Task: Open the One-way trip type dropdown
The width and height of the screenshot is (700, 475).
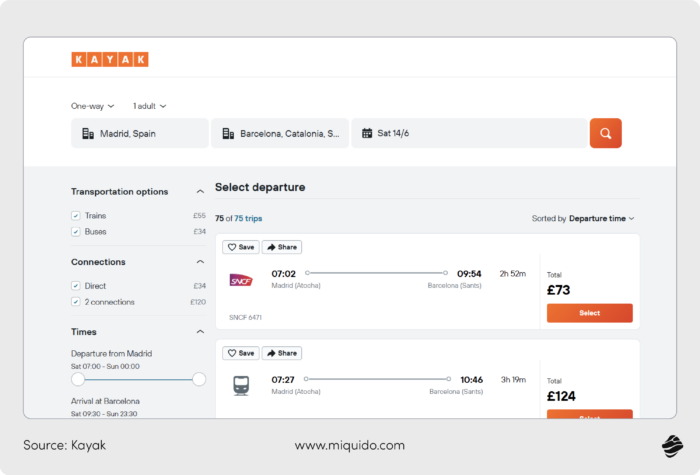Action: point(93,106)
